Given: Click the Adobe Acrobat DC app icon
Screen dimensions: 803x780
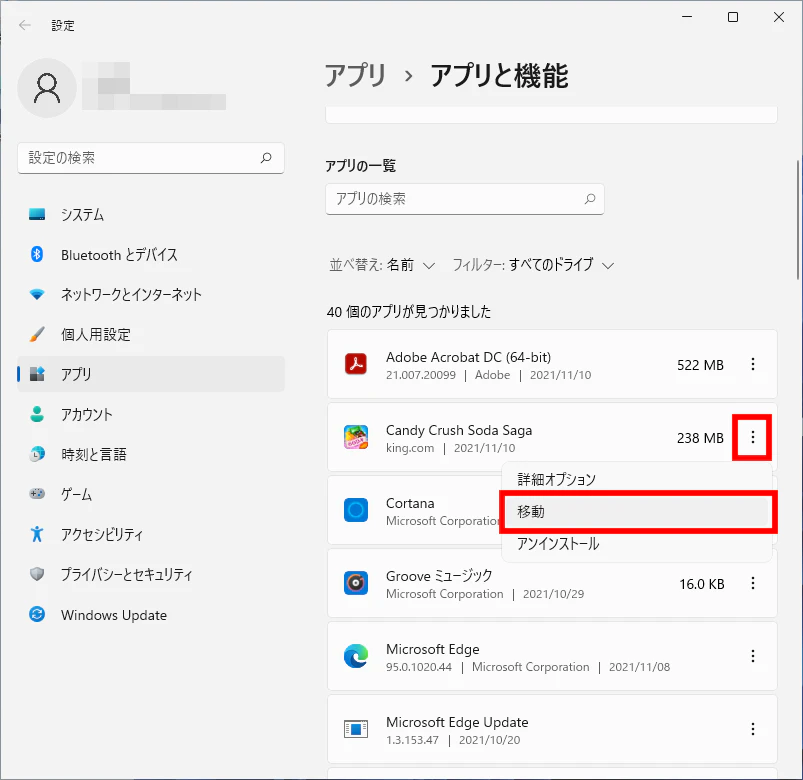Looking at the screenshot, I should click(356, 364).
